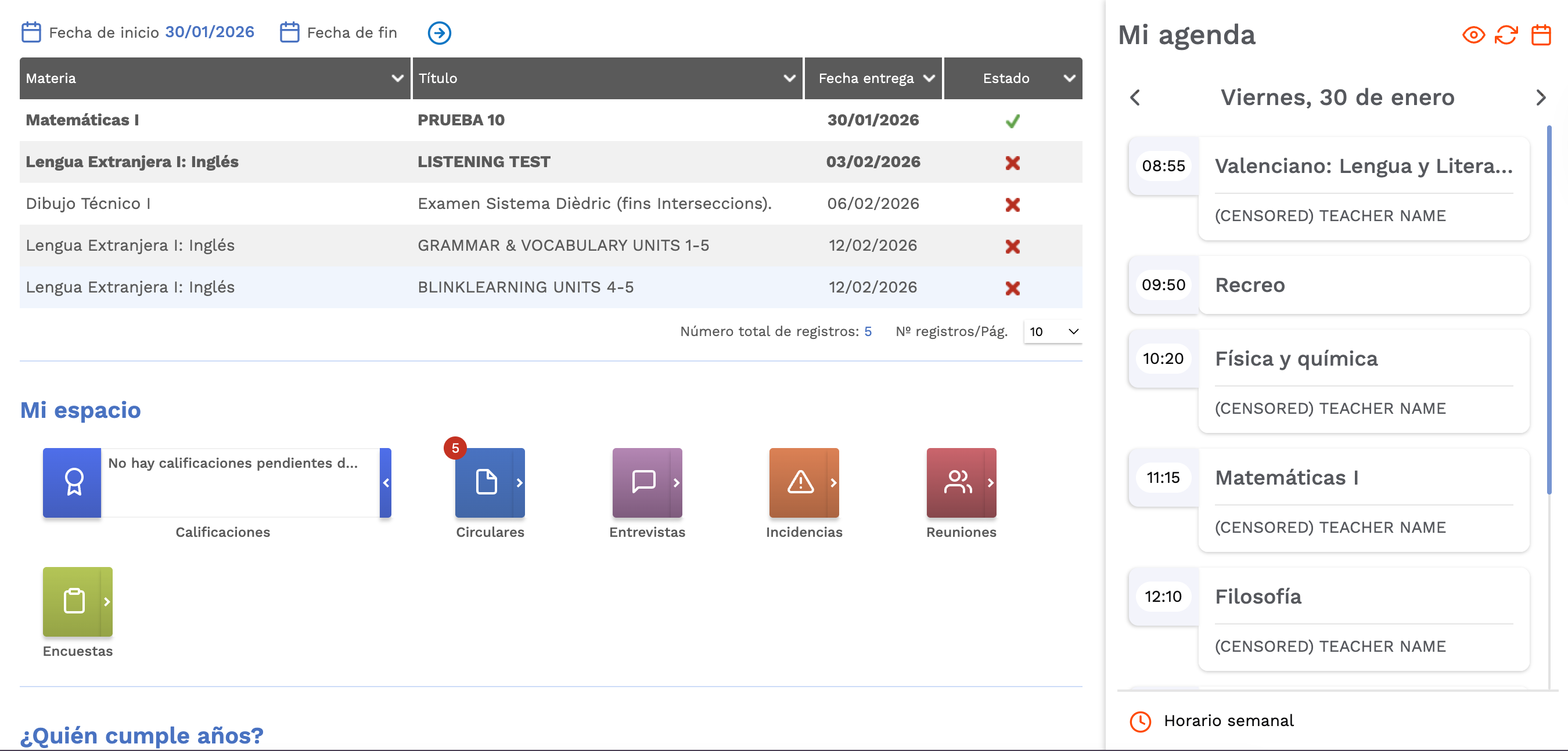Viewport: 1568px width, 751px height.
Task: Open the registros per page selector
Action: pos(1052,331)
